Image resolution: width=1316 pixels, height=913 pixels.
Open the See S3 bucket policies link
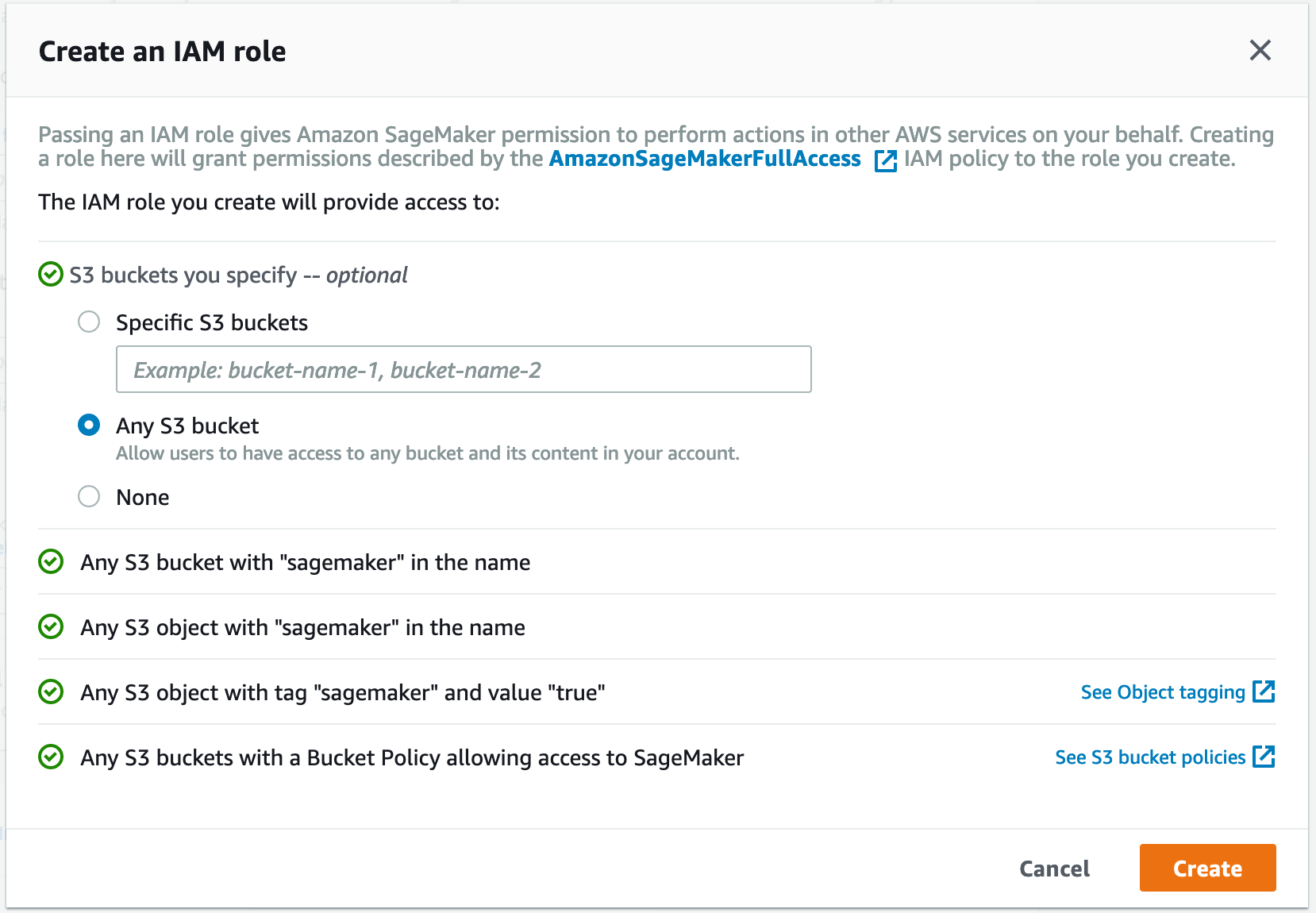coord(1150,757)
